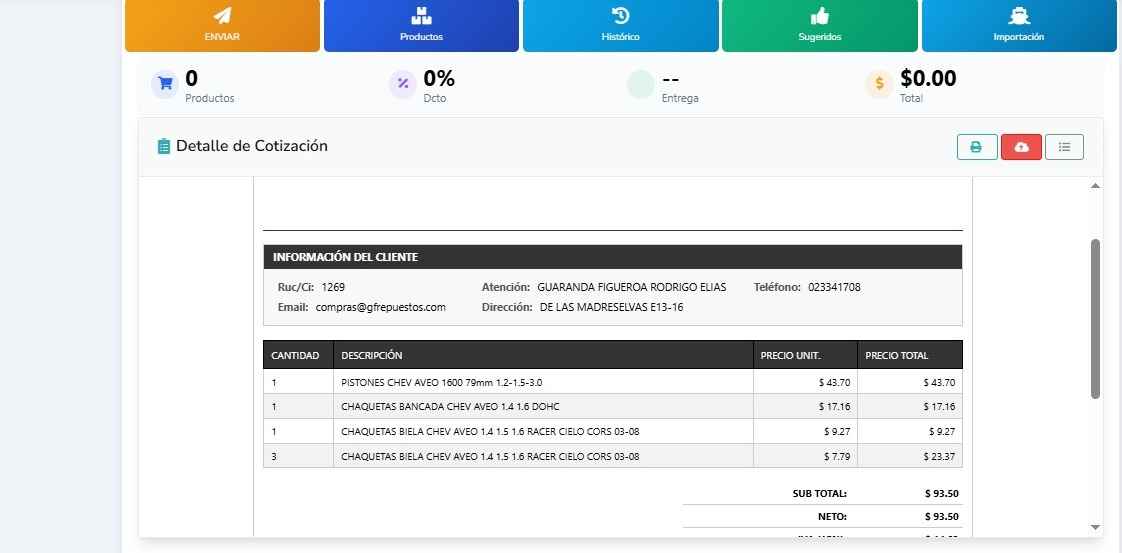Click the vertical scrollbar thumb
Viewport: 1122px width, 553px height.
pyautogui.click(x=1095, y=318)
